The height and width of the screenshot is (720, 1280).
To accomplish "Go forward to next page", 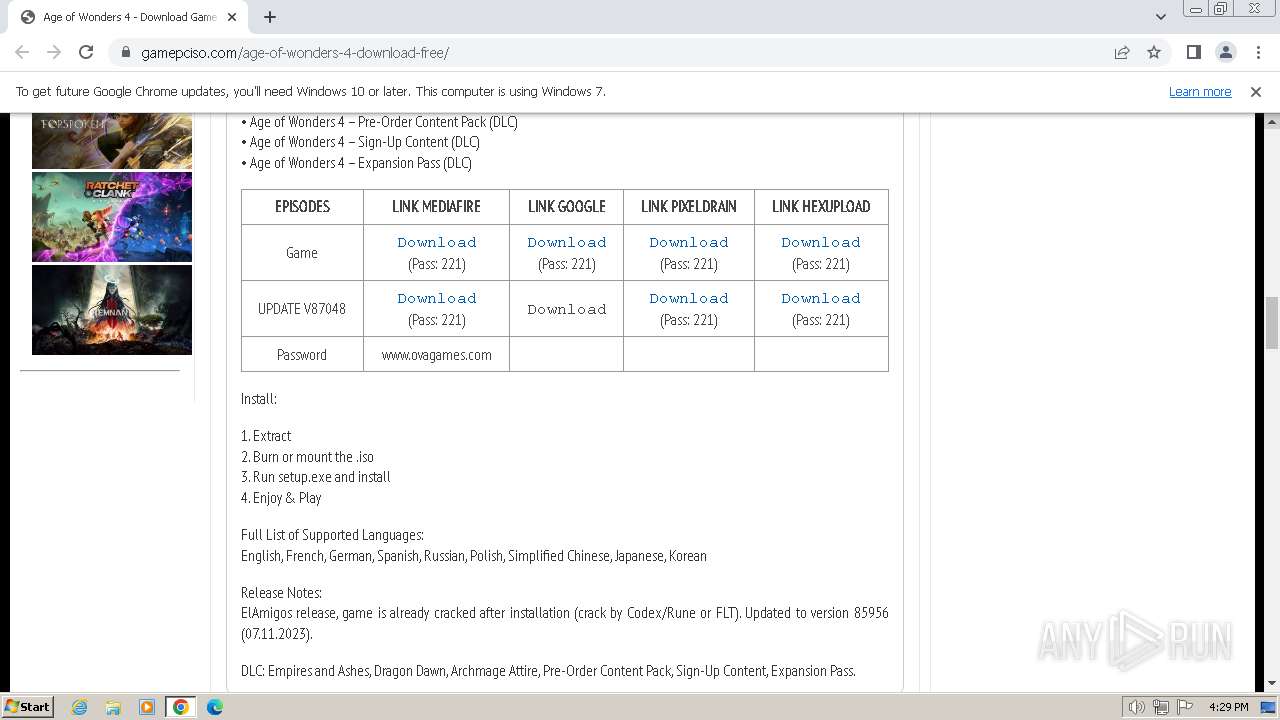I will (x=54, y=52).
